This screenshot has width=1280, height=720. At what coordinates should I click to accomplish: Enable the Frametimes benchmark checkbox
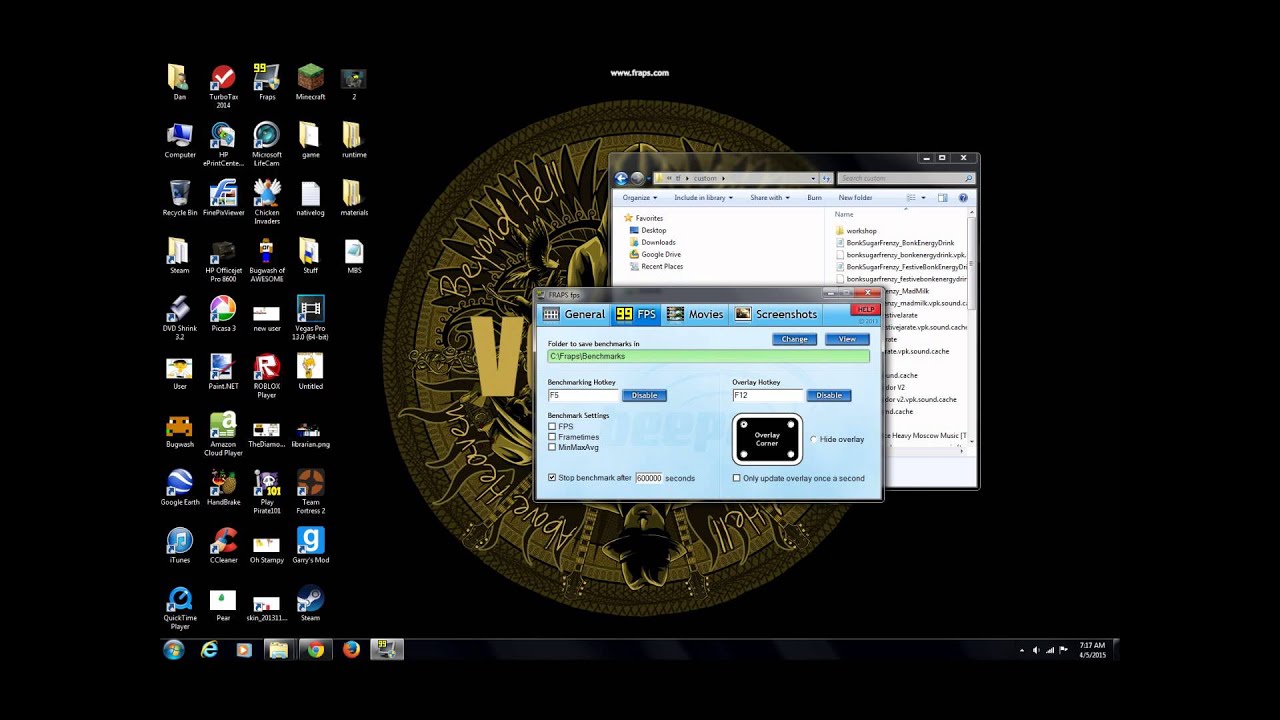pos(552,437)
